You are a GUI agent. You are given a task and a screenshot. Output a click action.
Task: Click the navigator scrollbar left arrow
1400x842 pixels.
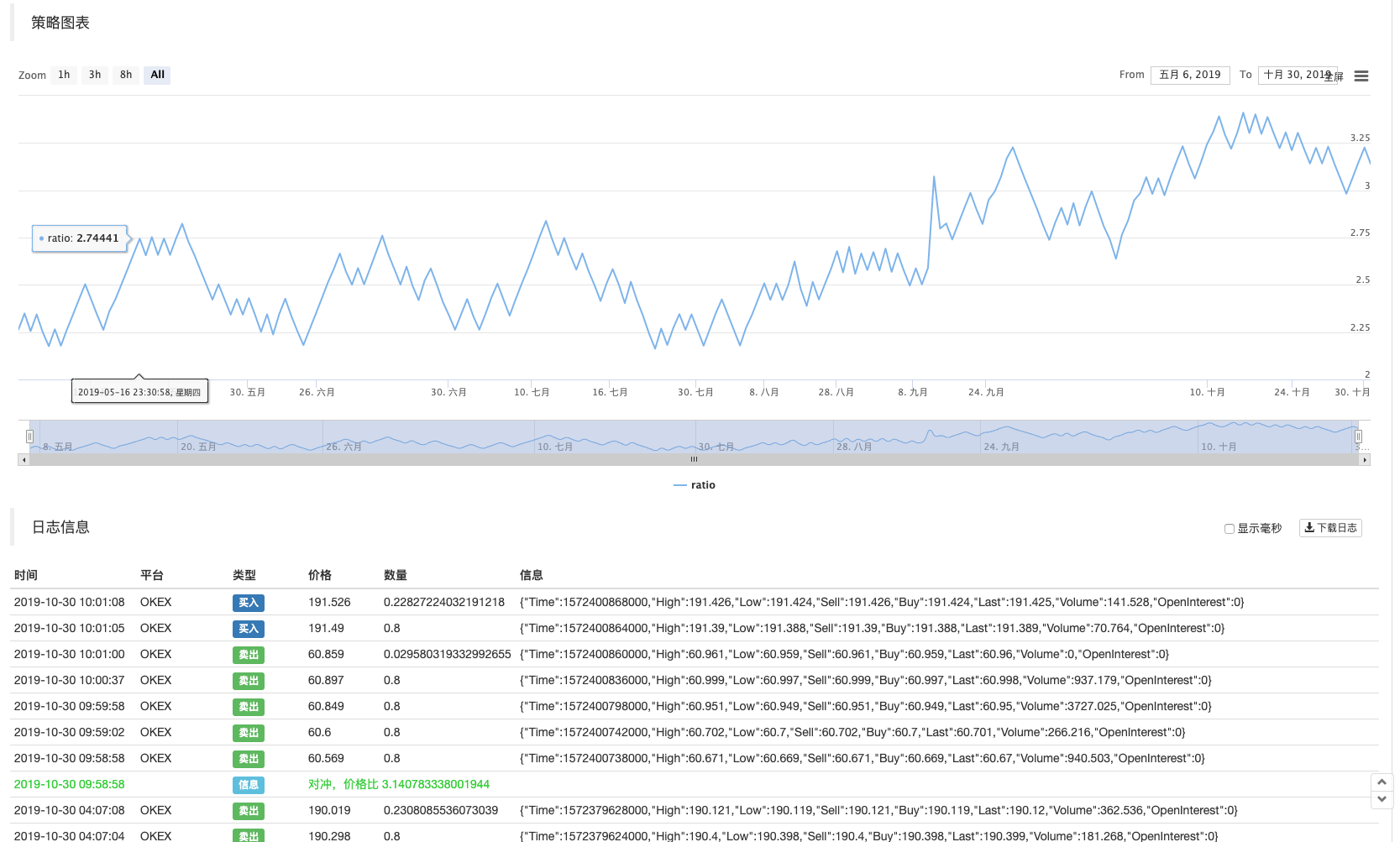[x=24, y=459]
